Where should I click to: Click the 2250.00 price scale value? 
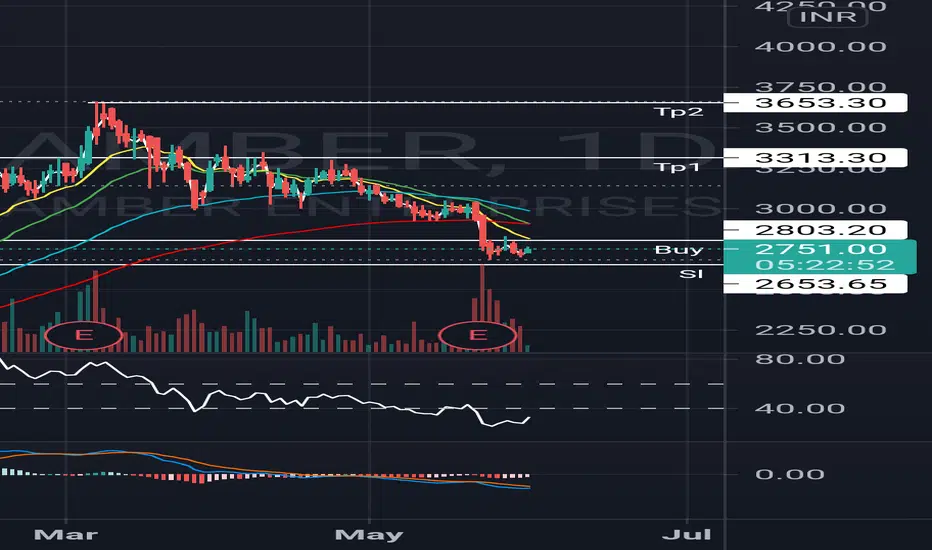tap(820, 330)
